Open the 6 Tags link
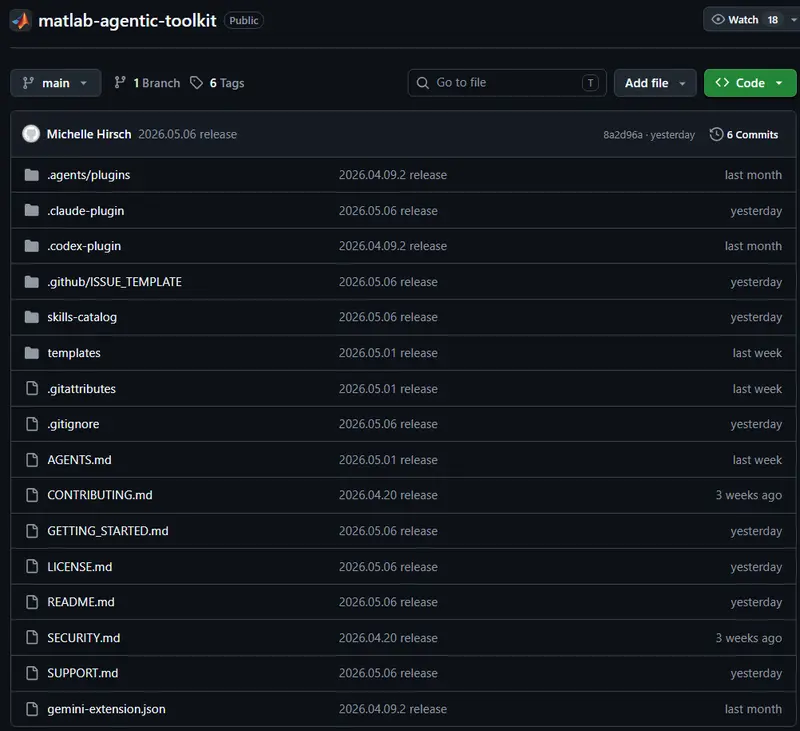The image size is (800, 731). point(217,83)
